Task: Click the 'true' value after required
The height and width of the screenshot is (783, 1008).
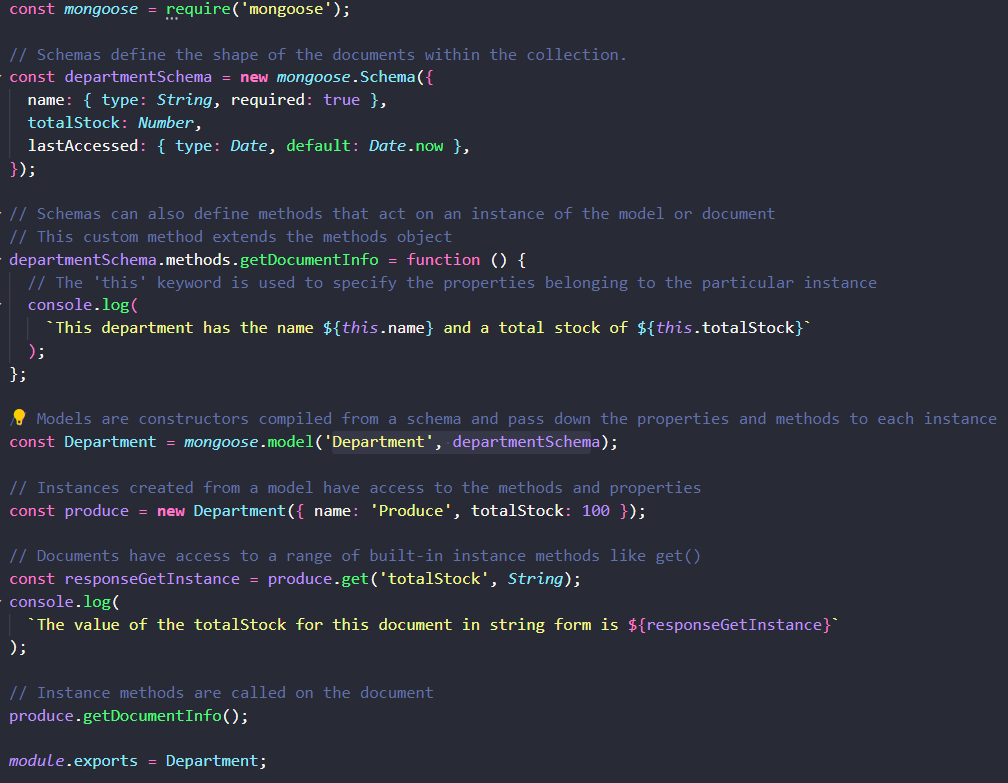Action: click(341, 100)
